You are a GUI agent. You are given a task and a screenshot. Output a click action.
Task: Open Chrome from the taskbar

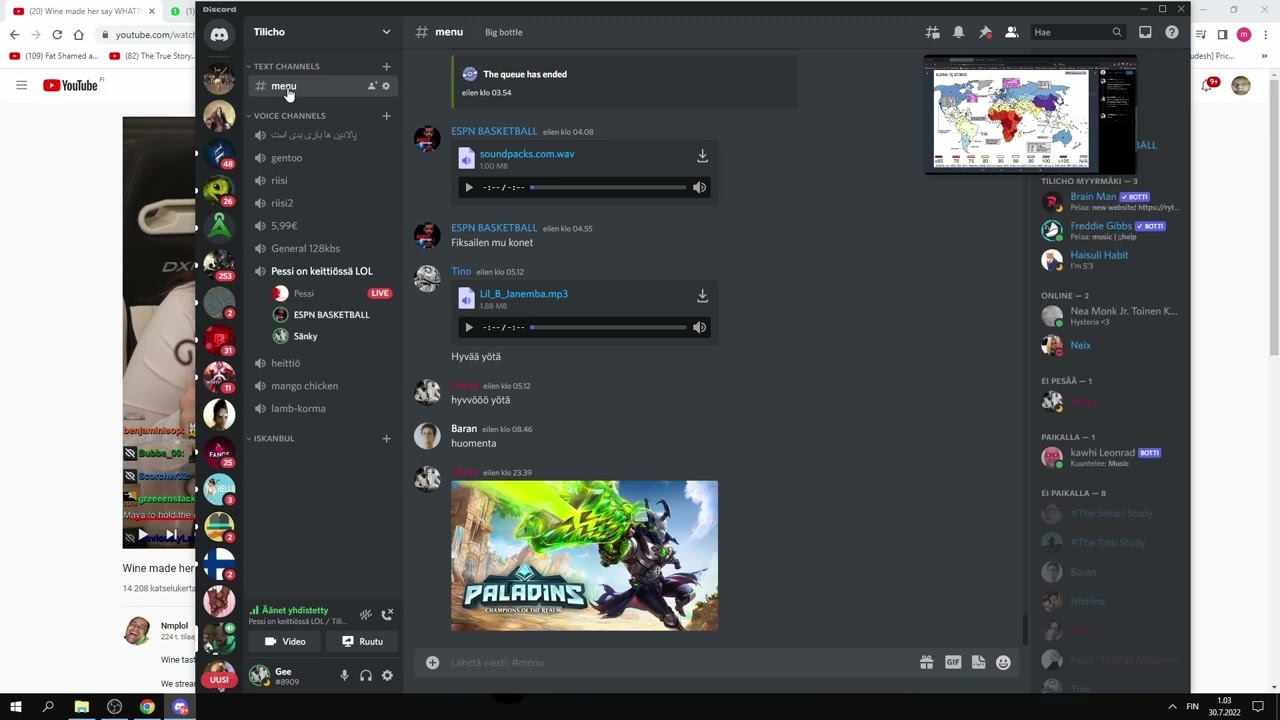(147, 707)
